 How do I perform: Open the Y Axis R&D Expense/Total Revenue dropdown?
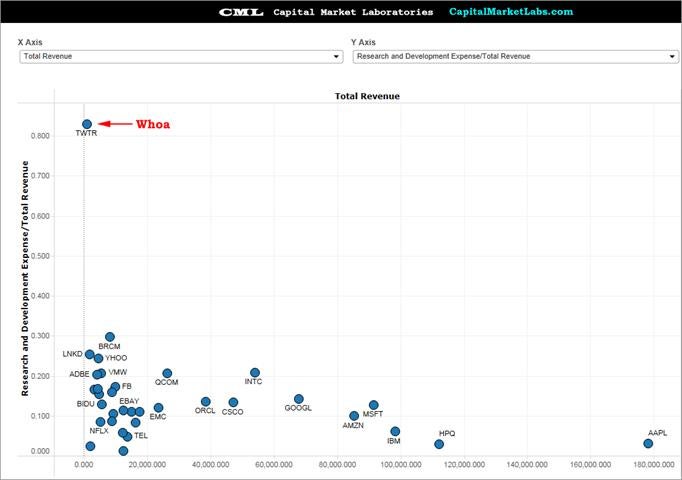(x=515, y=57)
